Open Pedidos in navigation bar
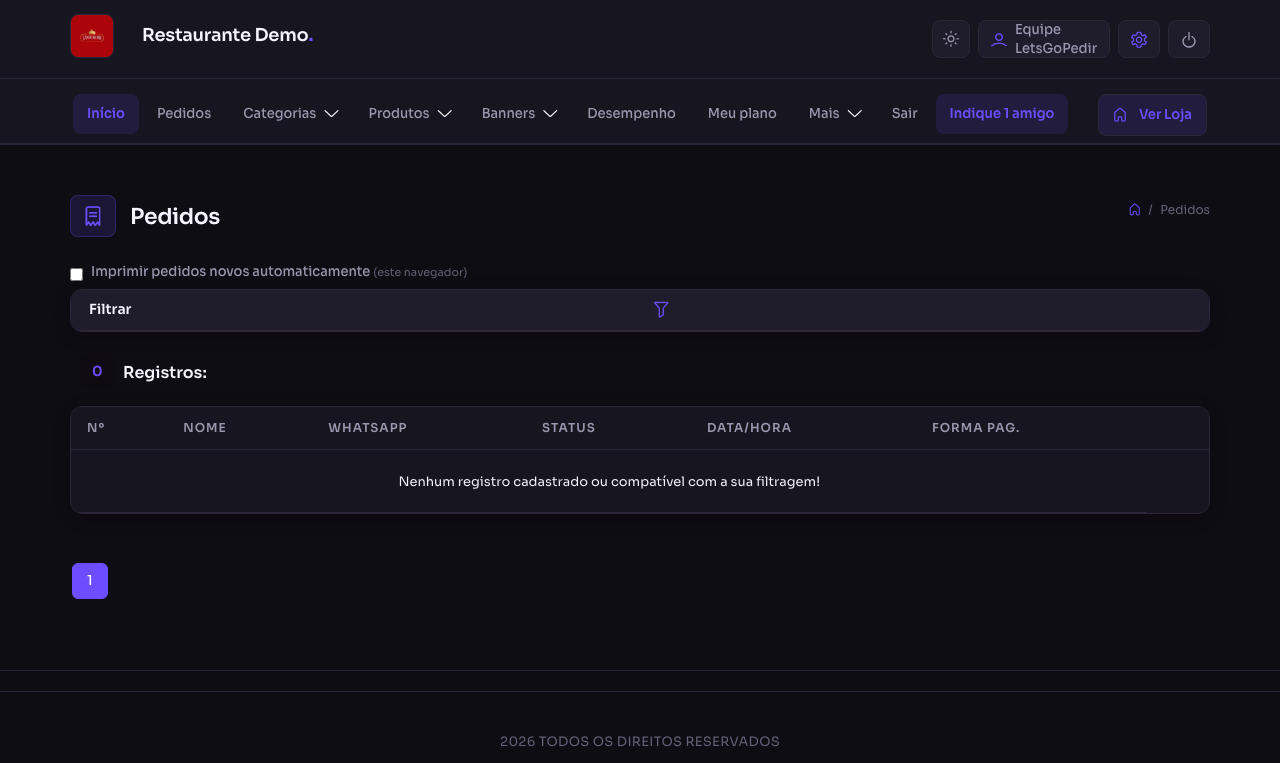Screen dimensions: 1280x763 click(184, 114)
